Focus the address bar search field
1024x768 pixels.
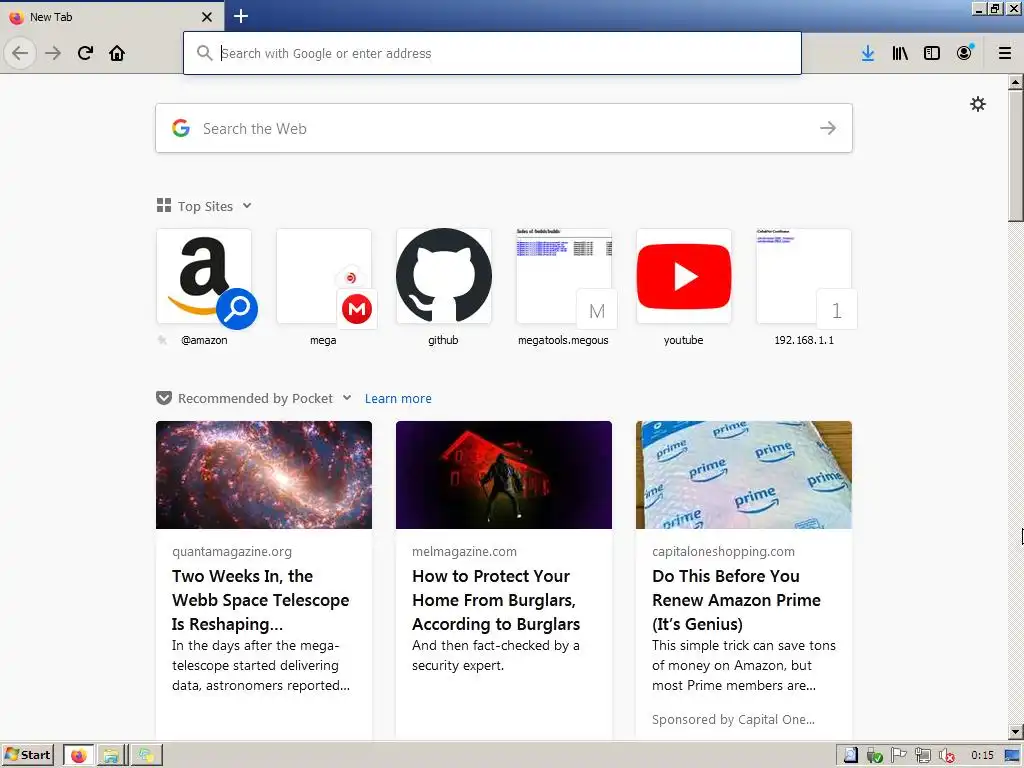click(x=492, y=53)
